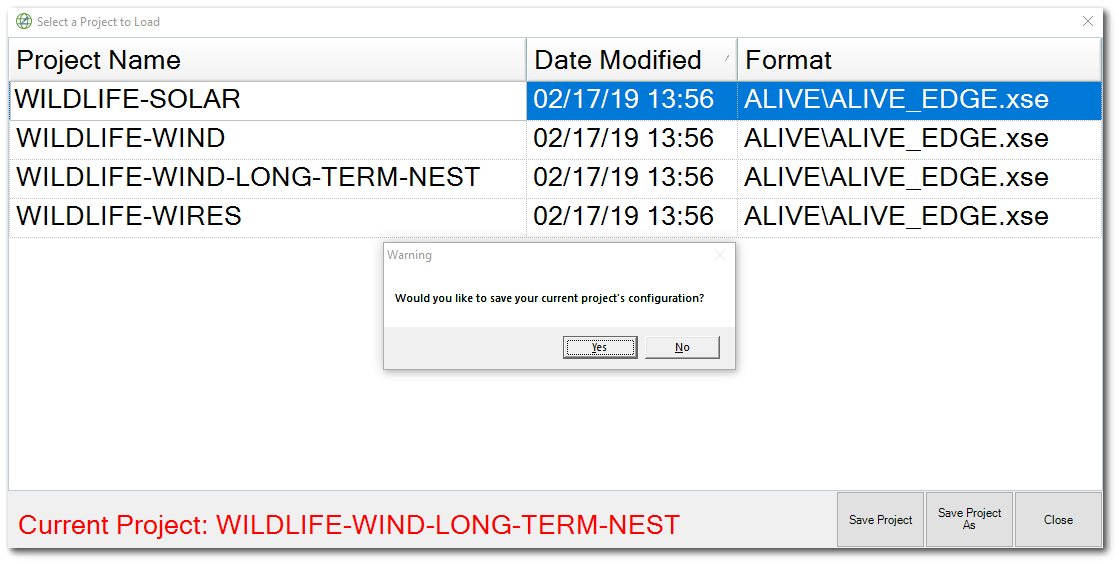Click the Current Project red label

coord(349,524)
